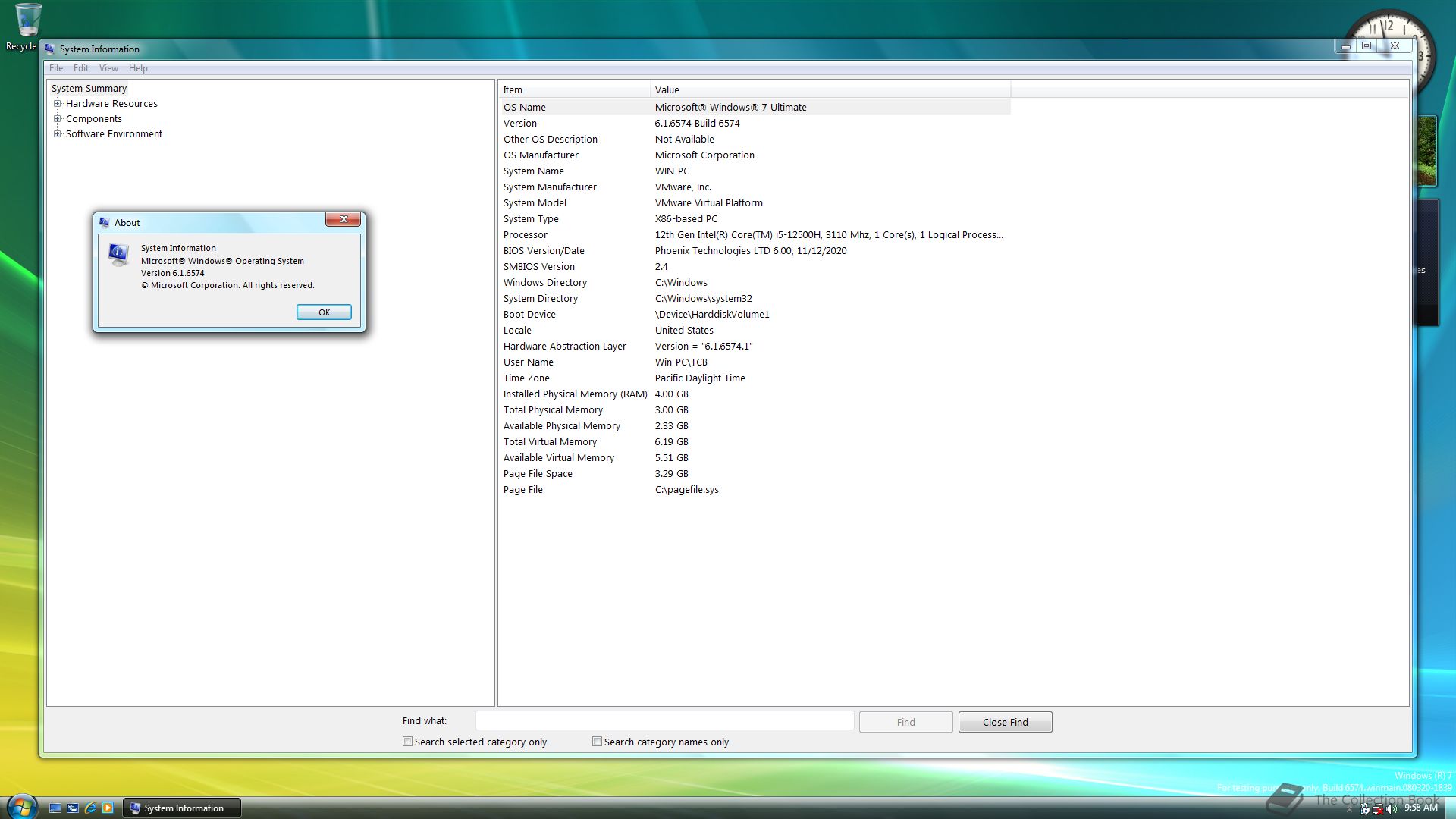Select the Processor row
The width and height of the screenshot is (1456, 819).
(x=755, y=235)
